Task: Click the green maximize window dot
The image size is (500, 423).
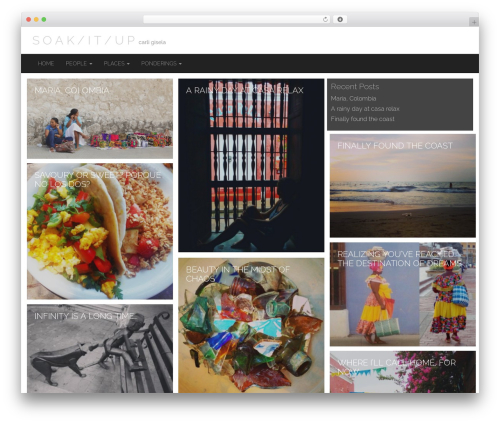Action: click(44, 20)
